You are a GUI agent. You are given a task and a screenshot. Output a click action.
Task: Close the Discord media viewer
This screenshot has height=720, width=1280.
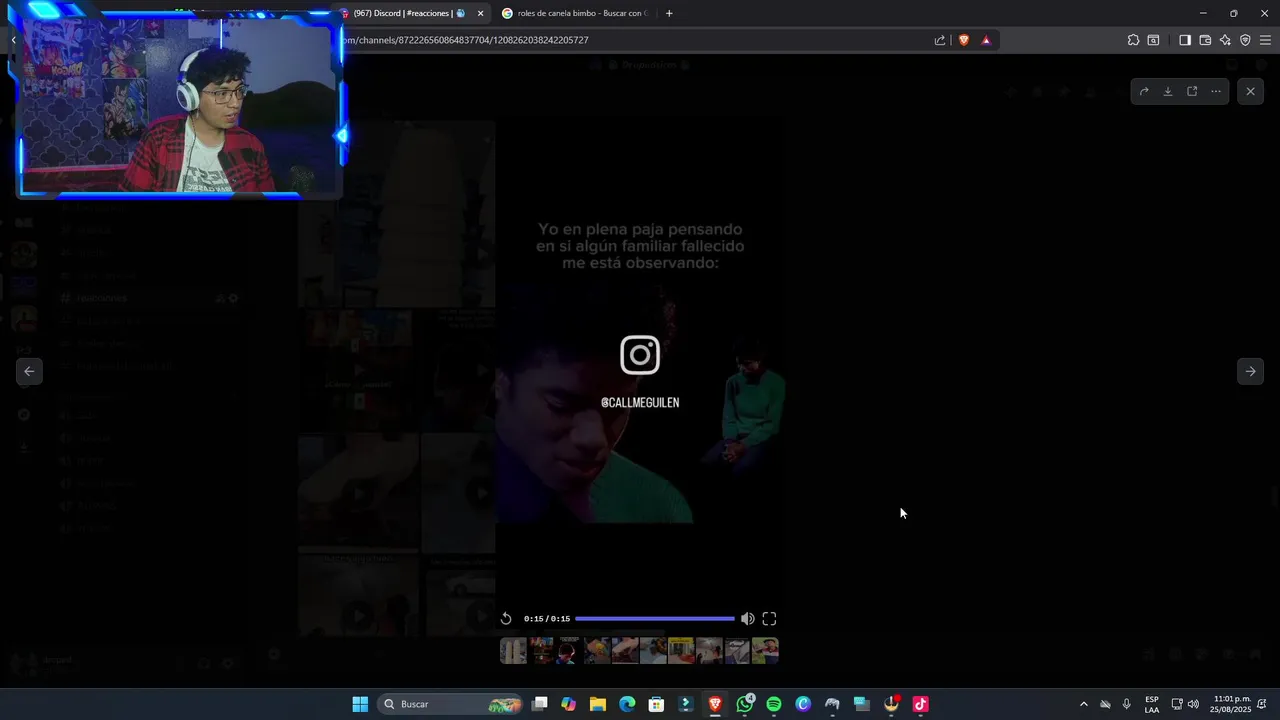point(1250,91)
